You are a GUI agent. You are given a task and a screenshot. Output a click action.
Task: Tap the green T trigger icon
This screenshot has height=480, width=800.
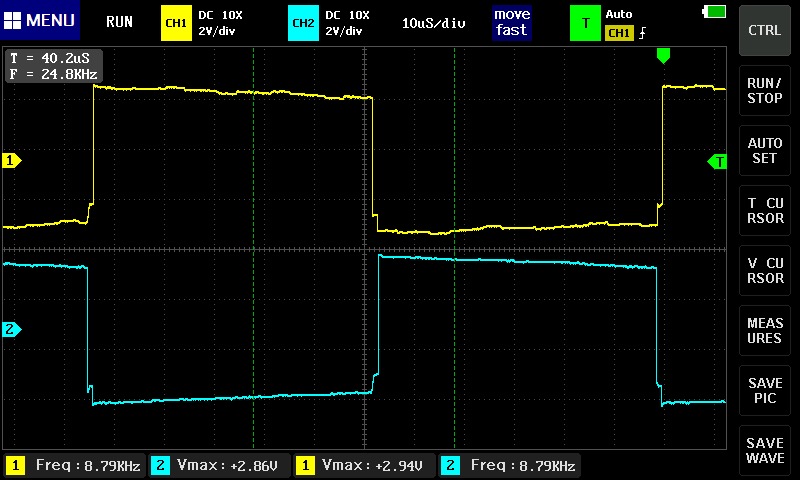click(x=585, y=22)
